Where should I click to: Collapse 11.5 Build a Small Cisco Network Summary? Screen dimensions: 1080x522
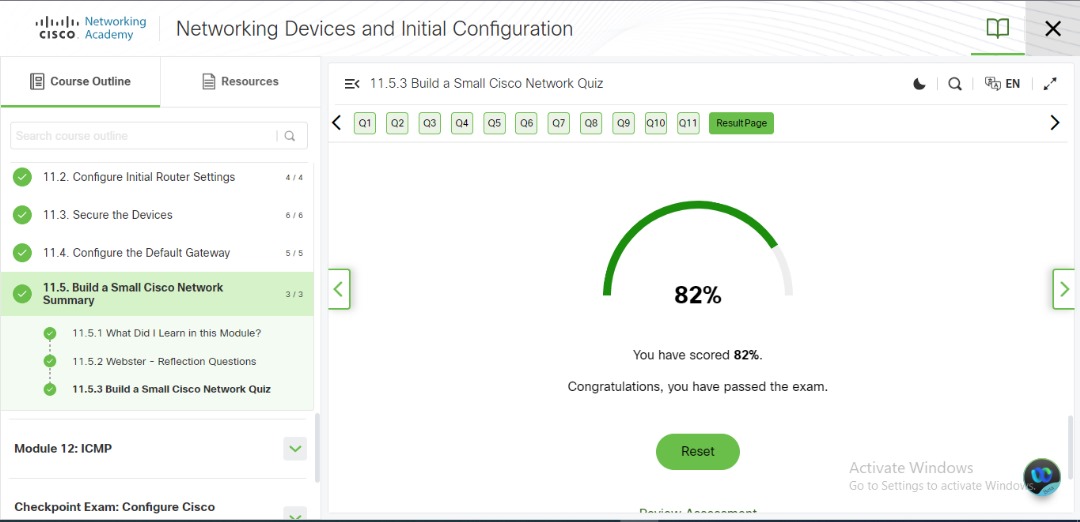157,294
